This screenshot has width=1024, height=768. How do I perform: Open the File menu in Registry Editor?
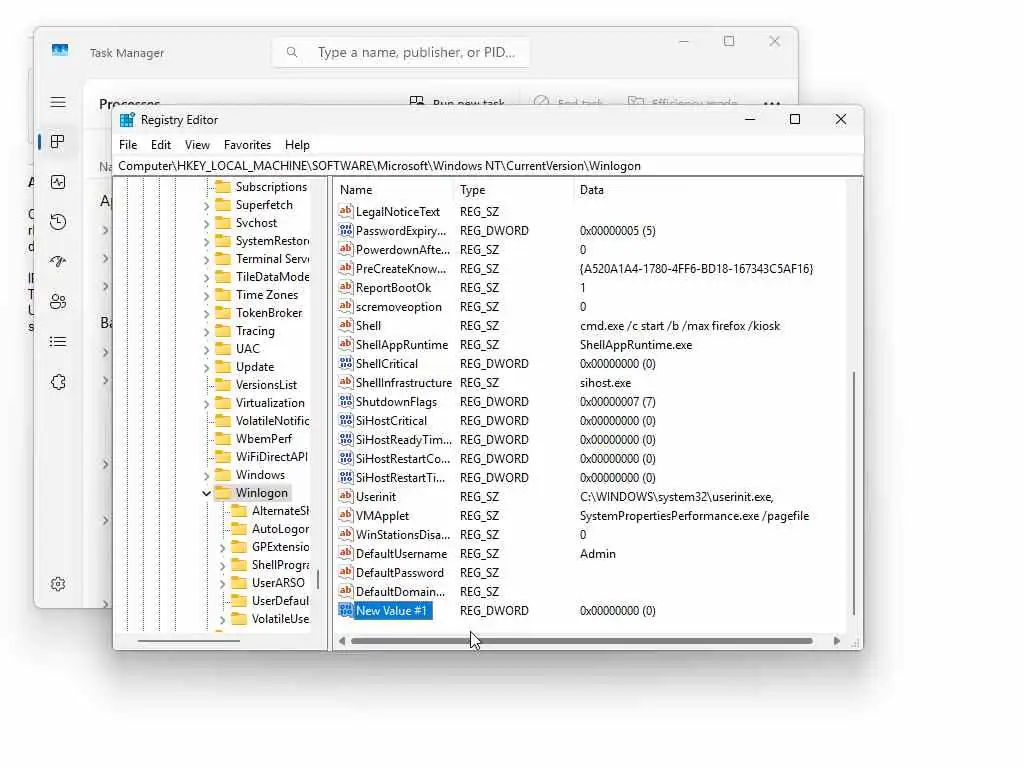coord(128,145)
